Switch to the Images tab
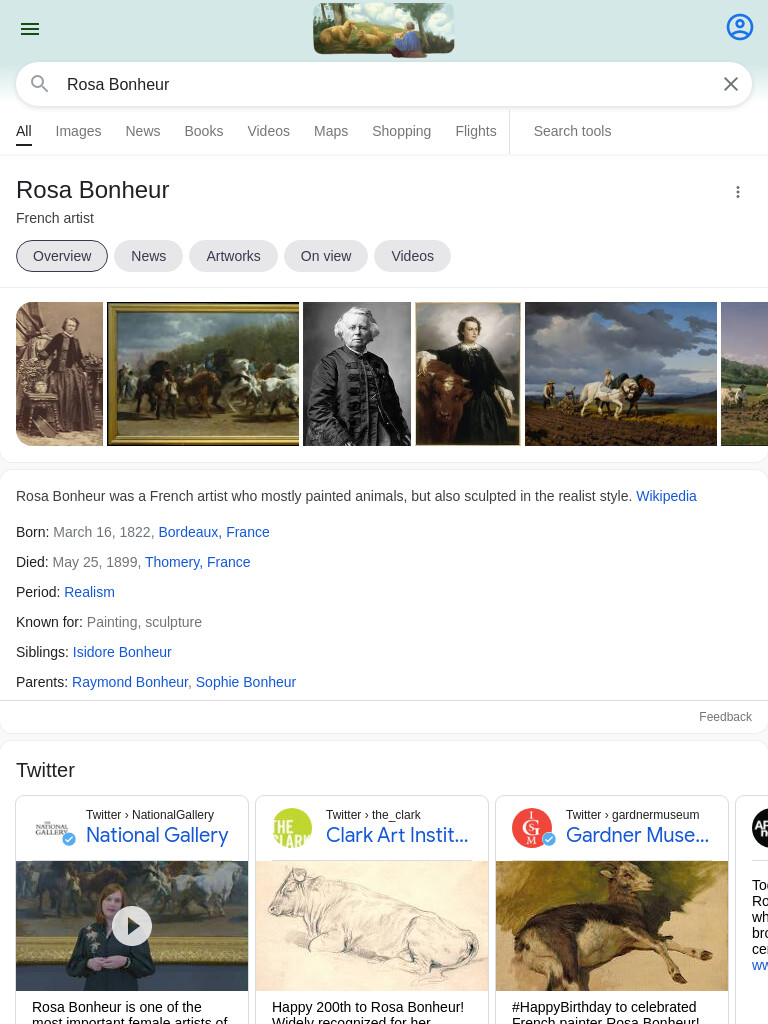 click(78, 131)
